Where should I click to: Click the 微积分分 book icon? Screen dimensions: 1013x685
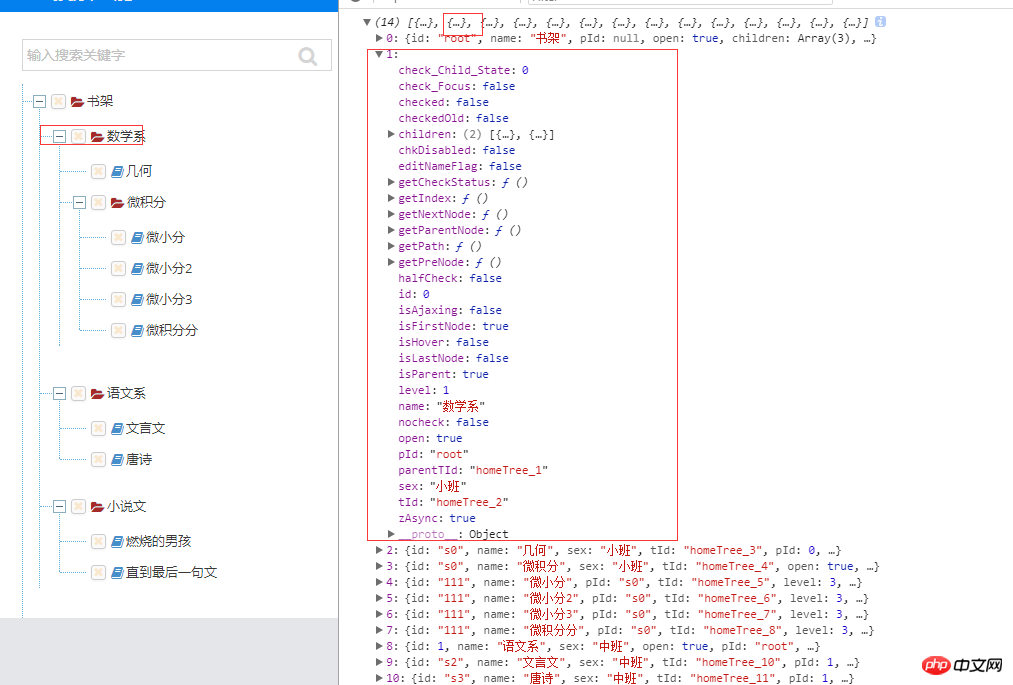[137, 330]
